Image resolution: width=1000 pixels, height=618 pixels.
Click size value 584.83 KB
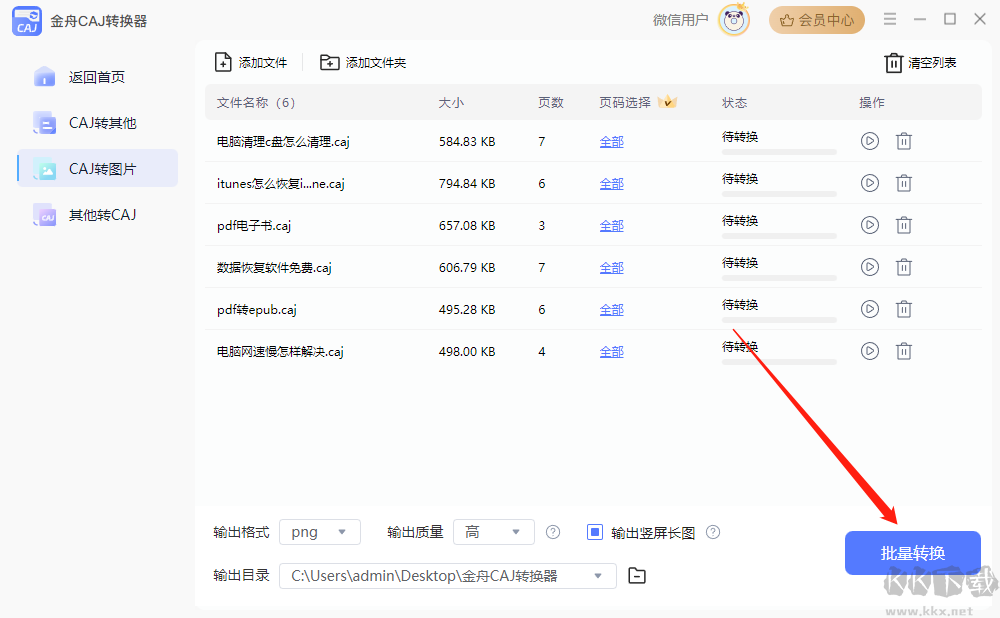coord(467,142)
